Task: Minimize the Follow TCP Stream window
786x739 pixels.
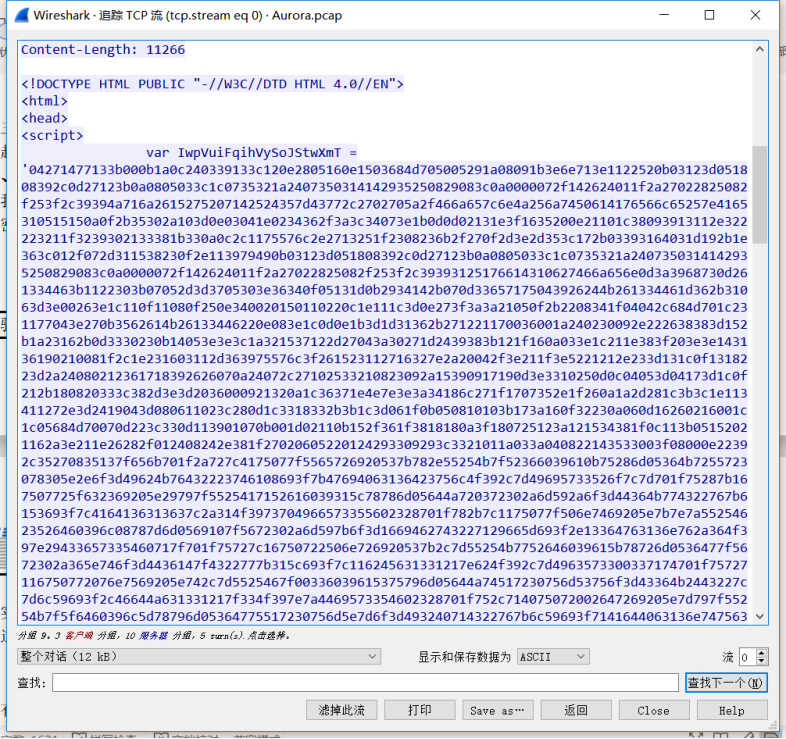Action: pos(664,15)
